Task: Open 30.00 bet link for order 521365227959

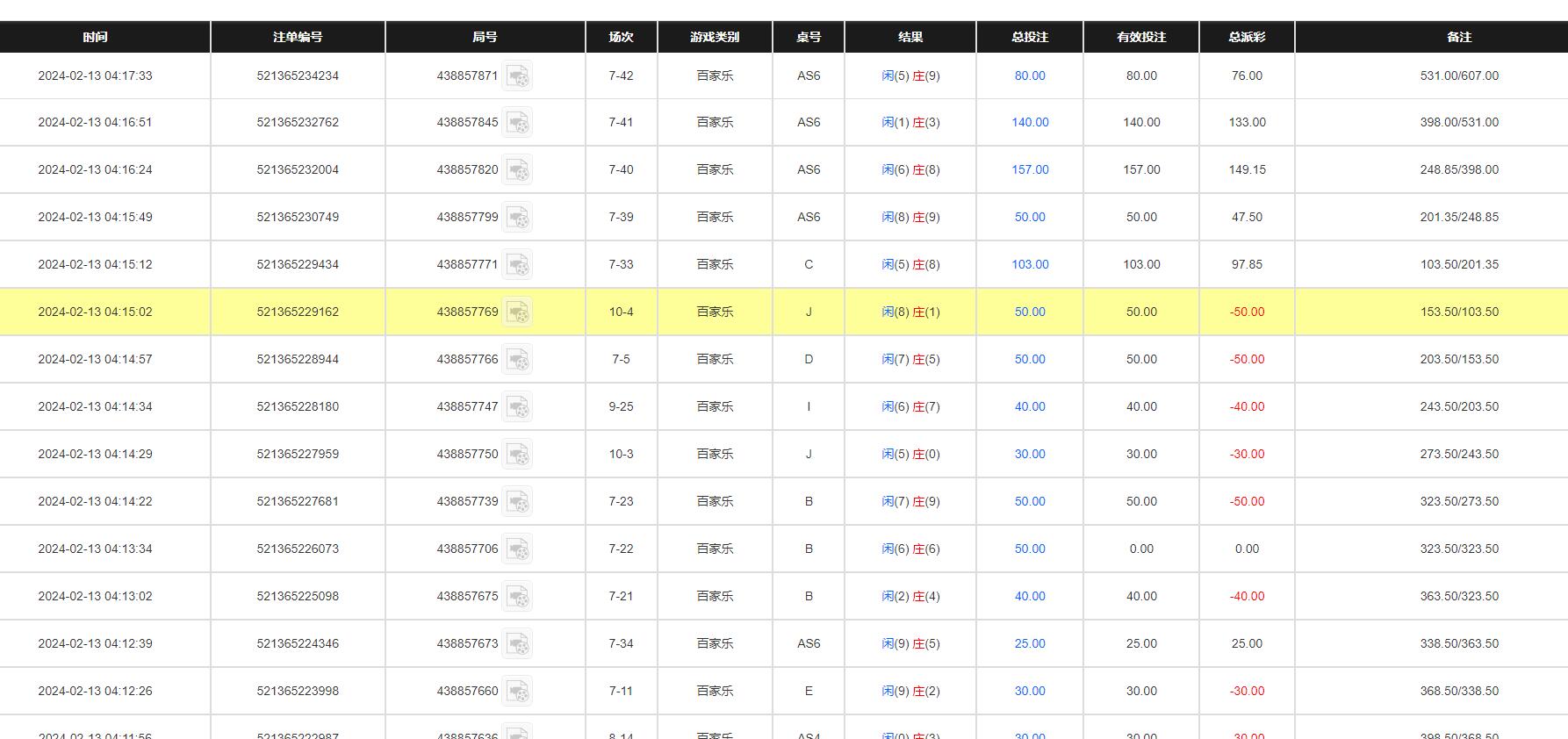Action: tap(1030, 454)
